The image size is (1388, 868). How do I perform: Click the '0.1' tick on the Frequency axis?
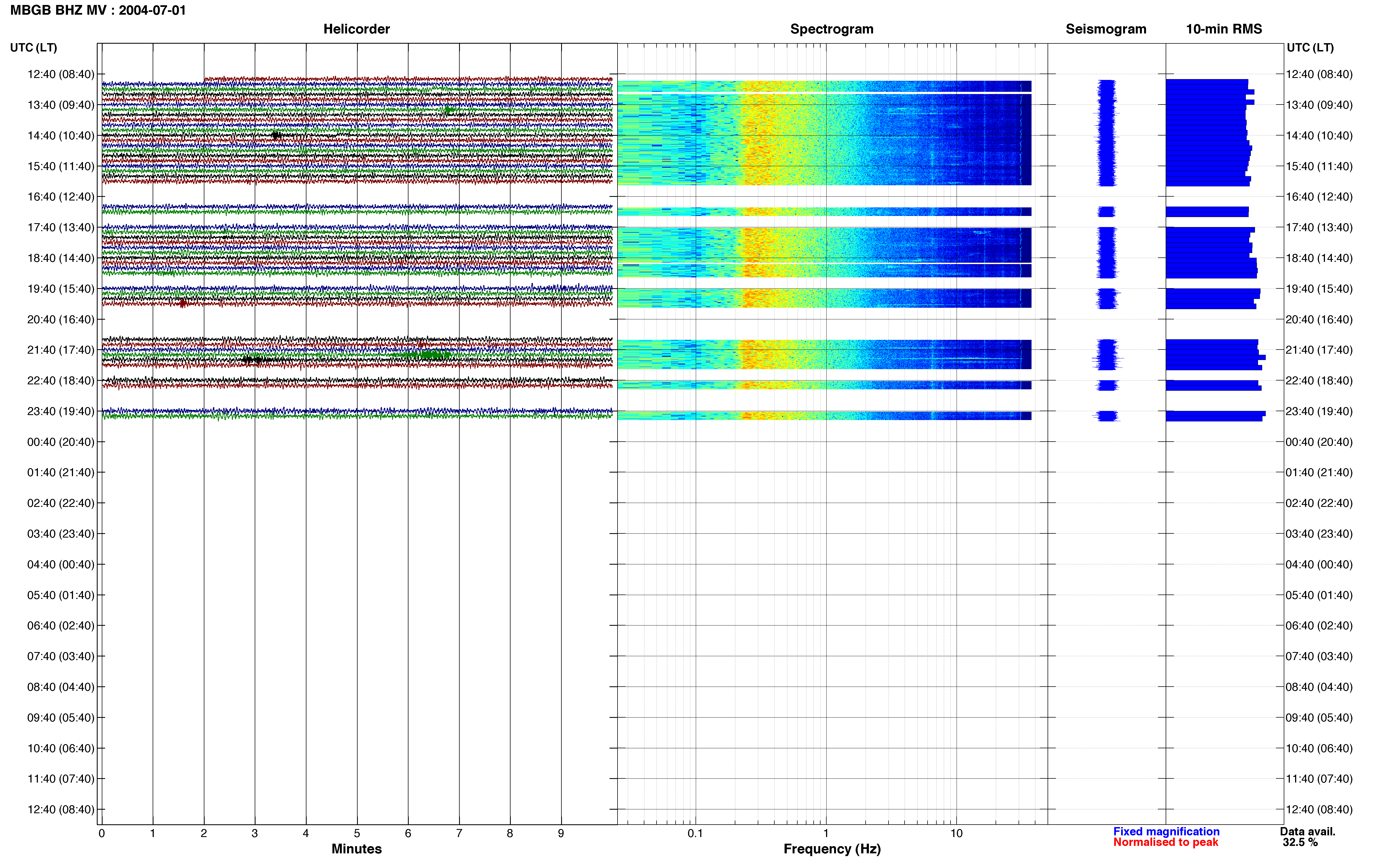tap(695, 833)
